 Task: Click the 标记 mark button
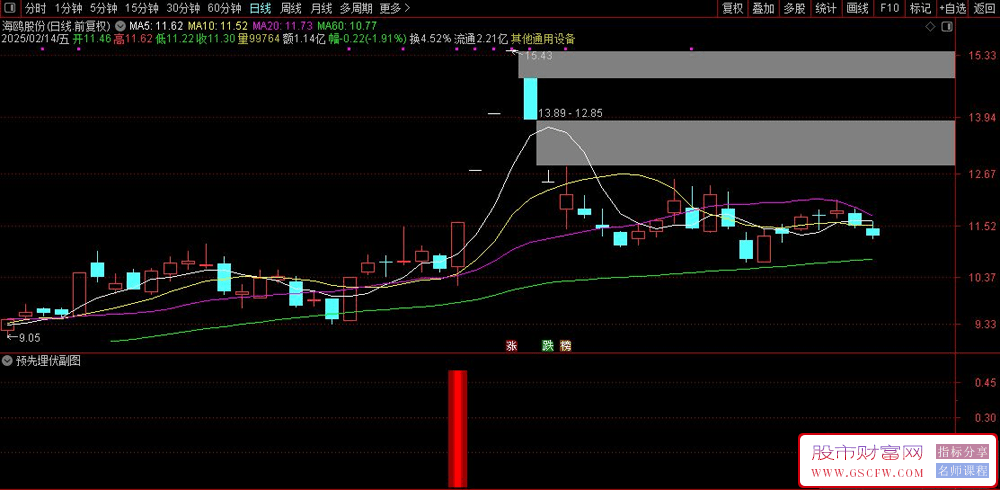click(920, 8)
